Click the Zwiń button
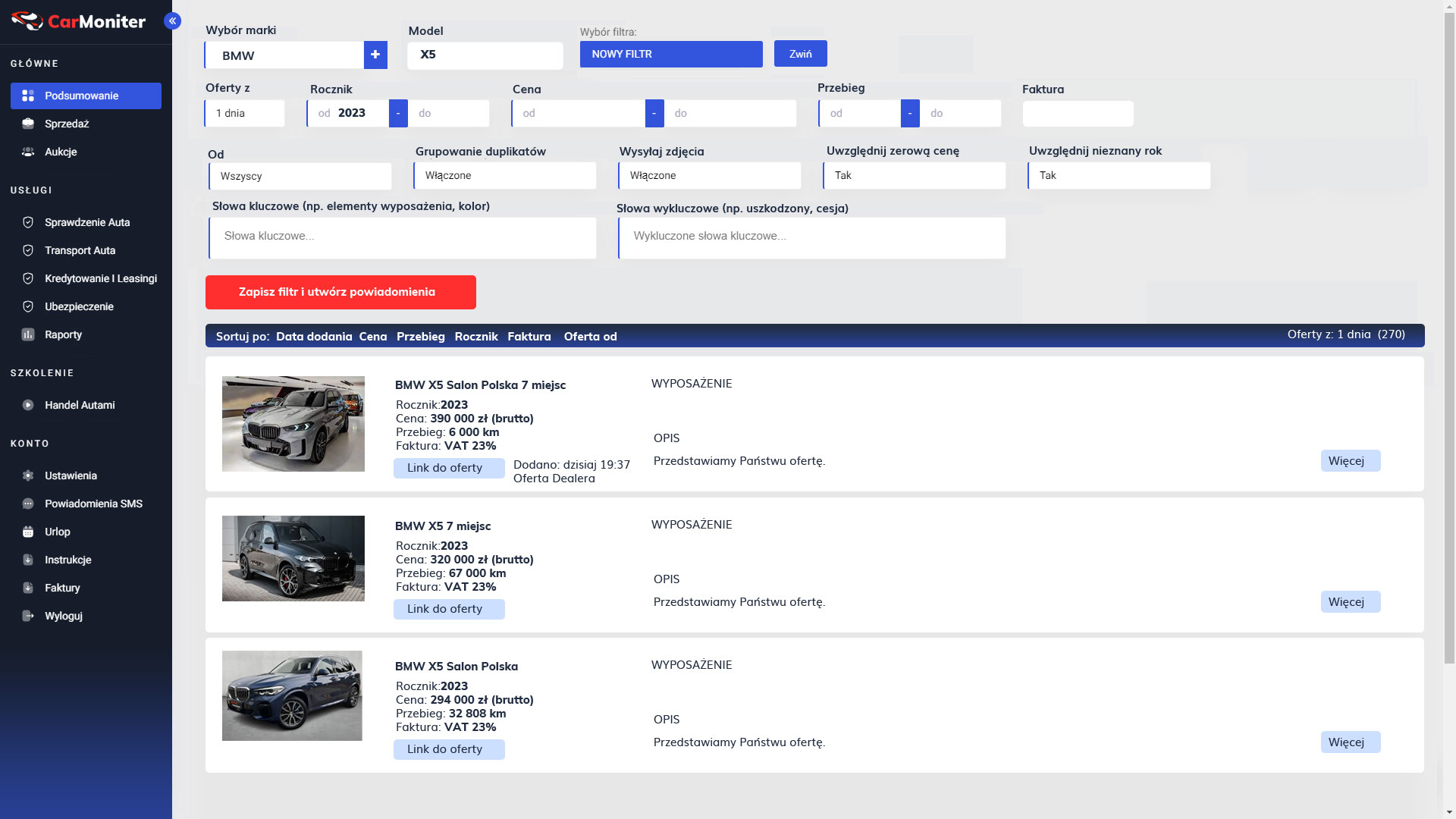Screen dimensions: 1456x819 pyautogui.click(x=801, y=54)
